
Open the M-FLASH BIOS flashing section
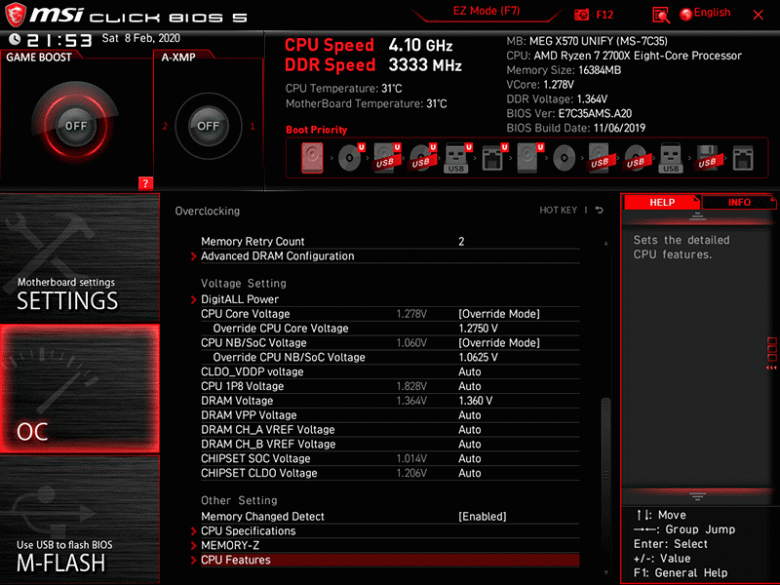[80, 519]
